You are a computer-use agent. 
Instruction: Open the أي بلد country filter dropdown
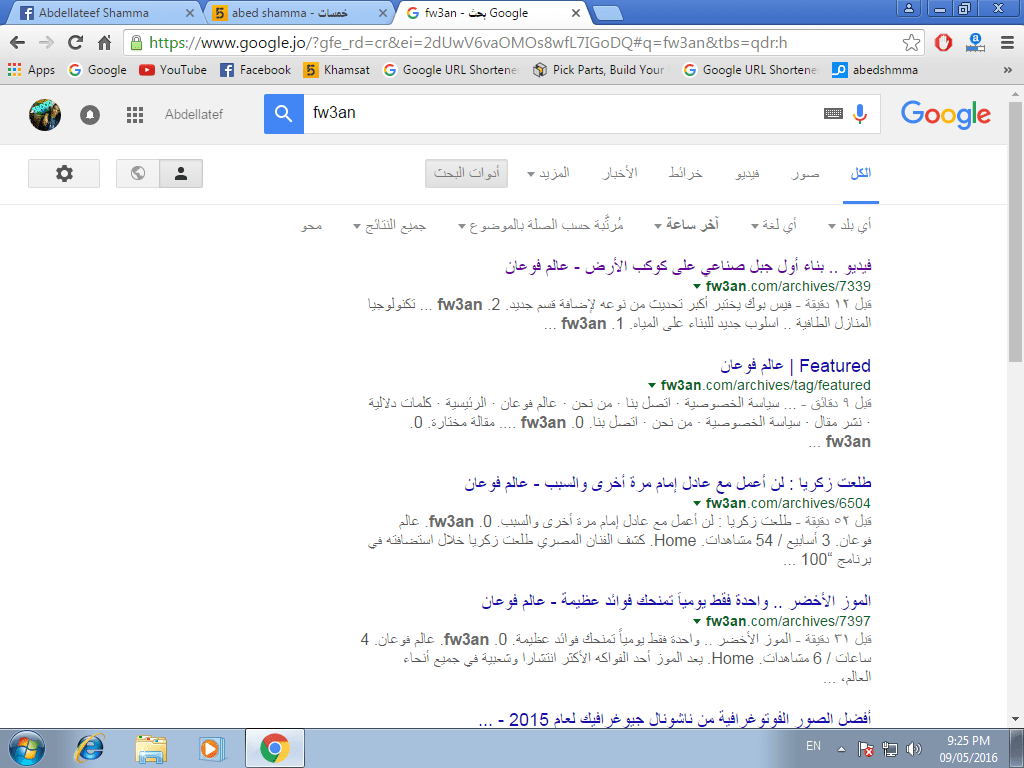coord(850,225)
